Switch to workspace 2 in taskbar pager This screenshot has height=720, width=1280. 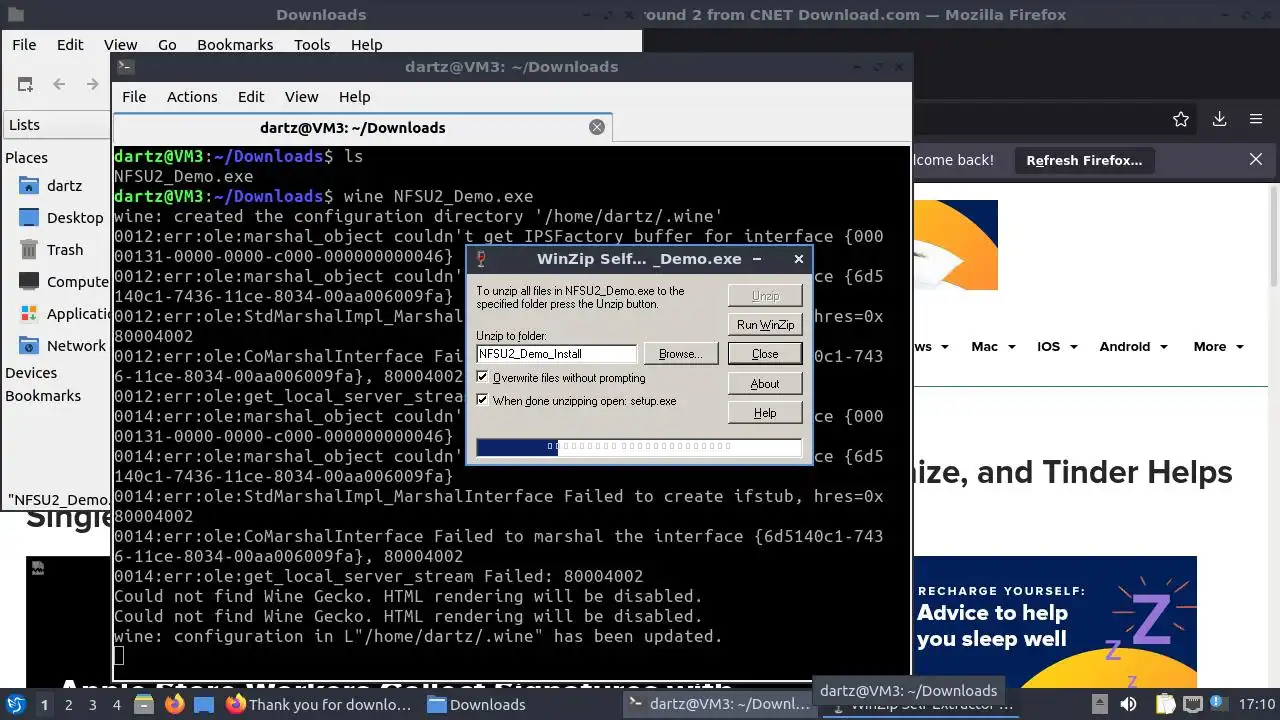click(68, 704)
